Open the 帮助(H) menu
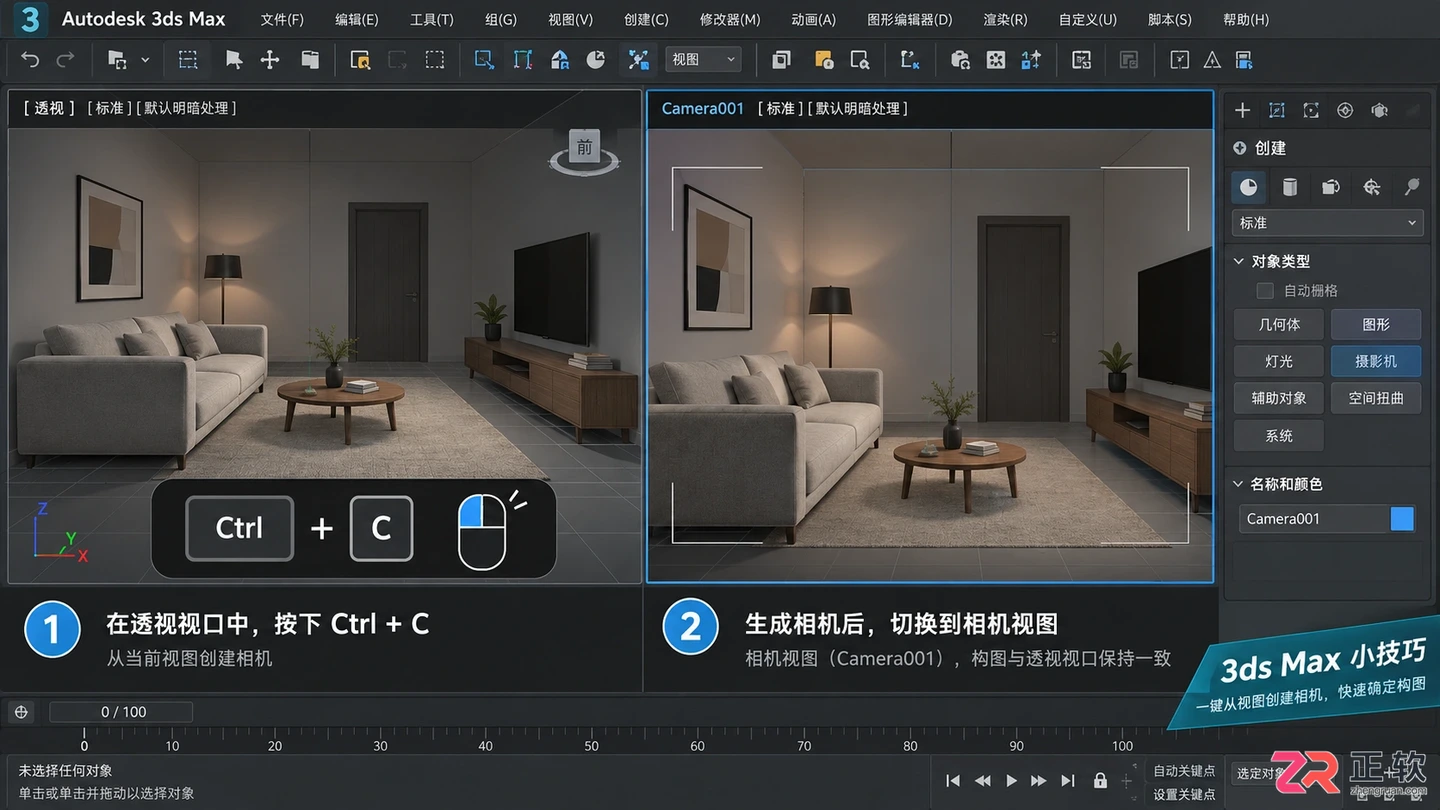 pyautogui.click(x=1246, y=19)
